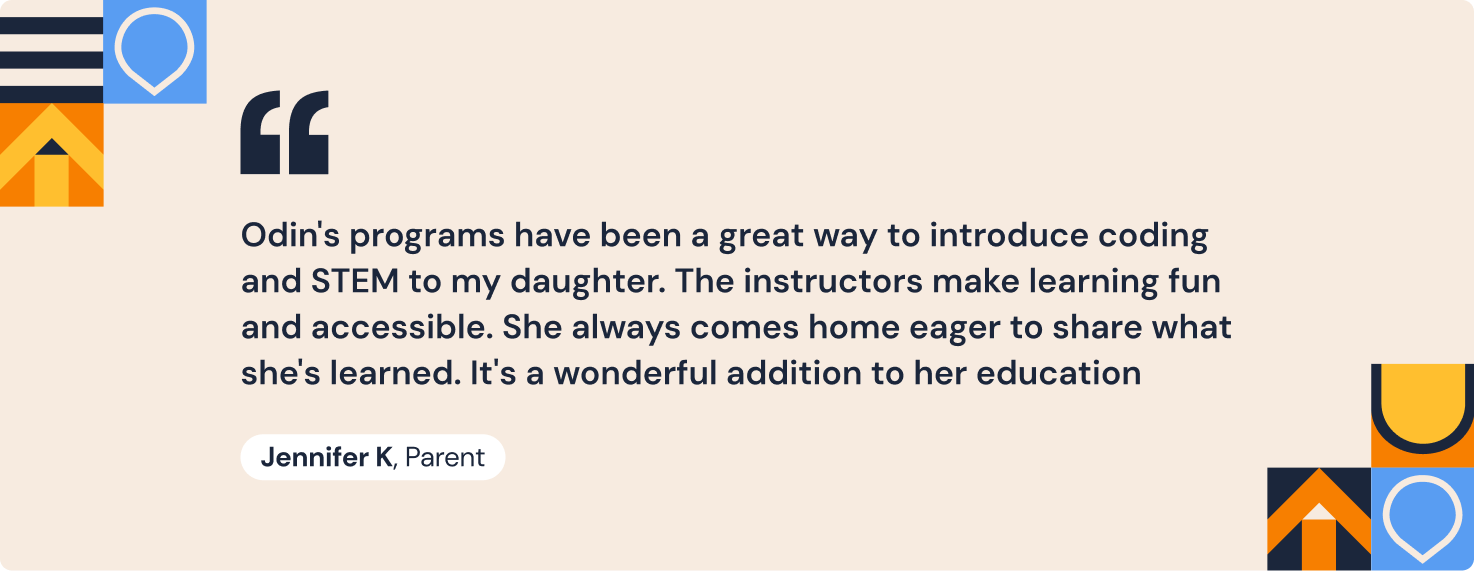Viewport: 1474px width, 571px height.
Task: Click the word Parent in the pill
Action: click(445, 457)
